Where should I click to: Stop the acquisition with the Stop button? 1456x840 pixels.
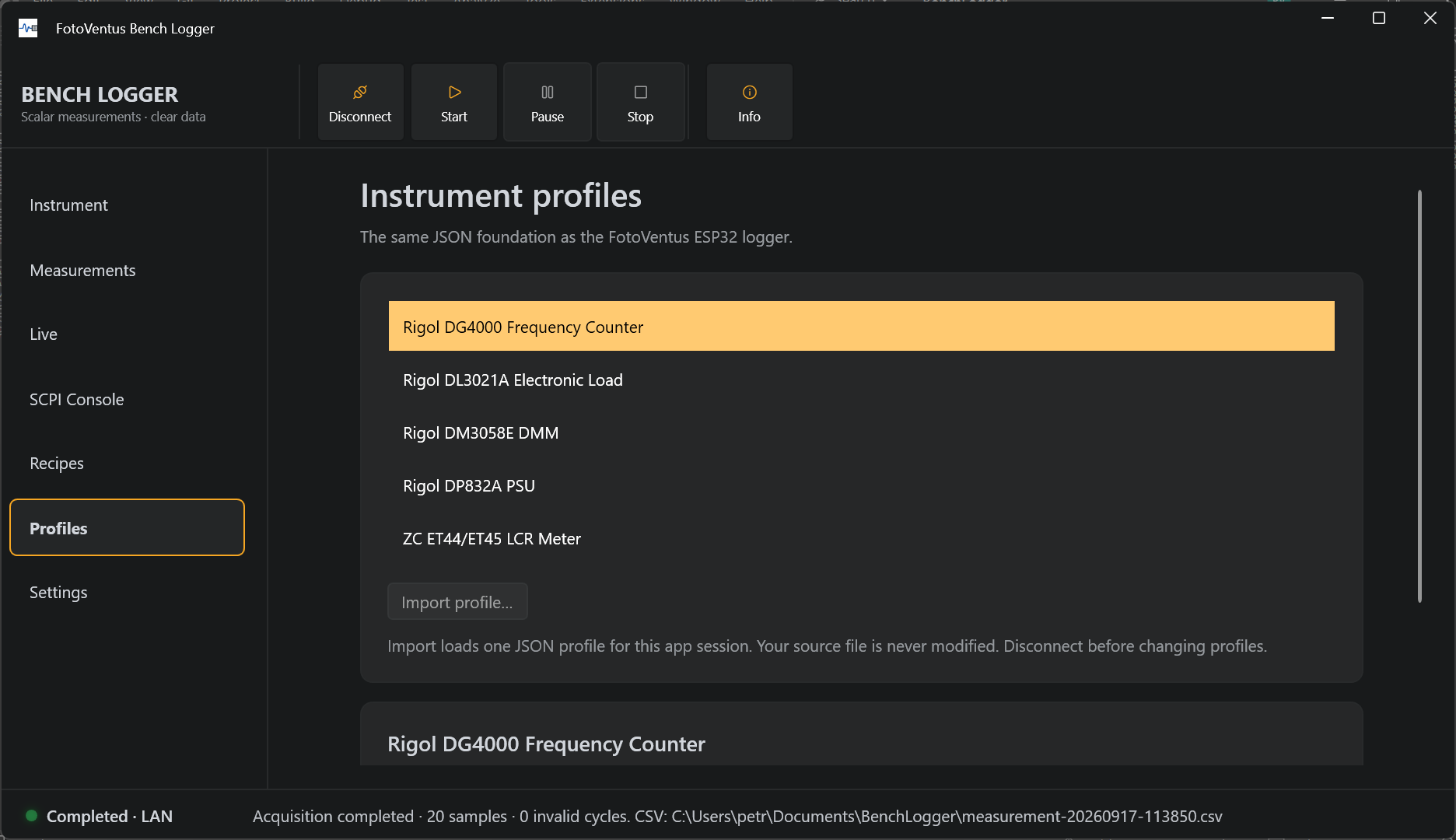point(640,102)
